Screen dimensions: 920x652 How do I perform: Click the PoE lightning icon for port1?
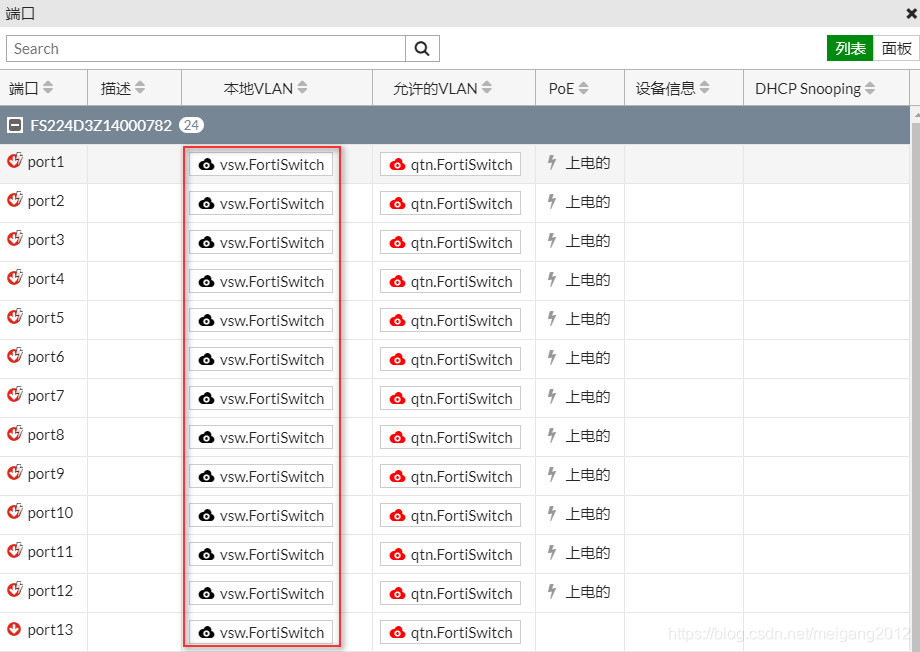tap(552, 163)
